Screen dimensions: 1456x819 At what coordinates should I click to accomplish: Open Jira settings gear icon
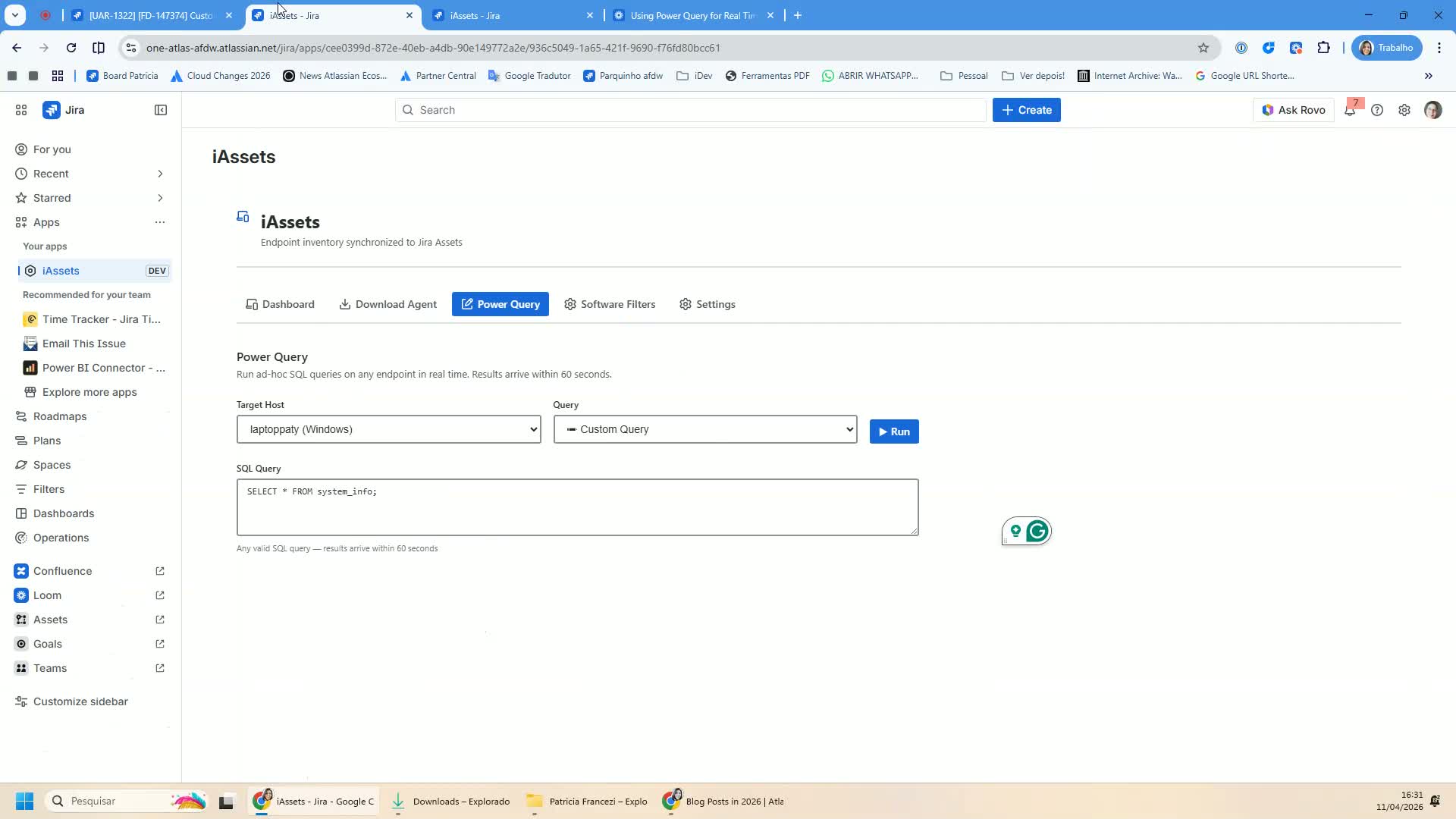(x=1404, y=110)
